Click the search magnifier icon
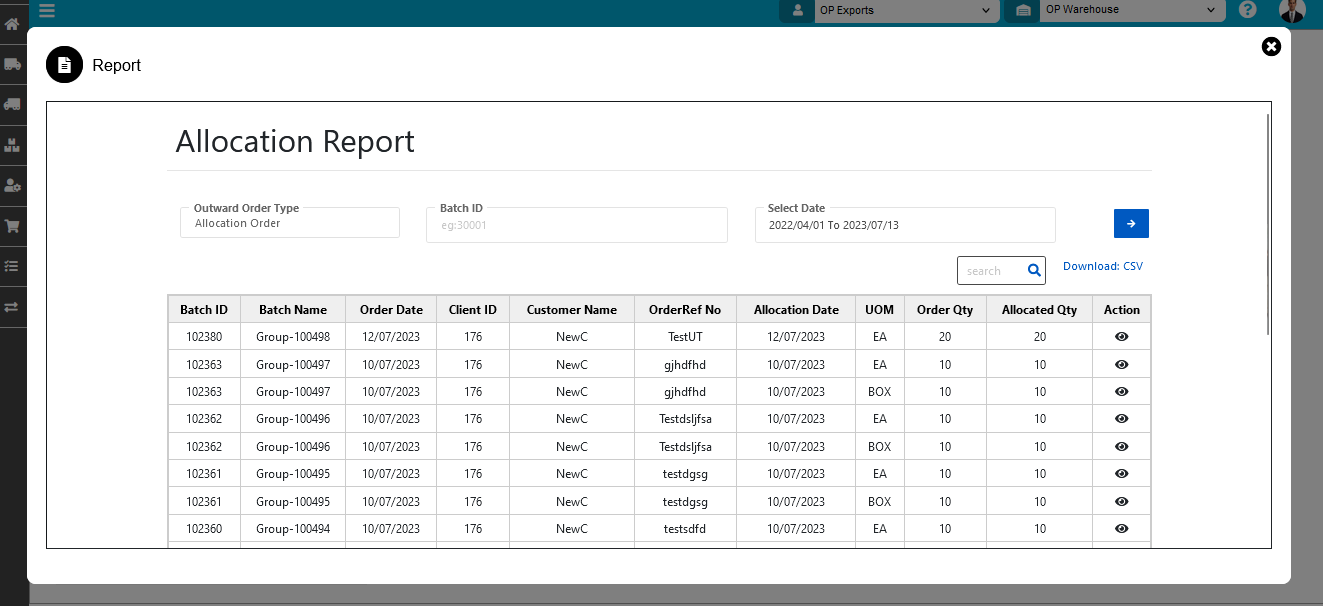Viewport: 1323px width, 606px height. tap(1034, 270)
